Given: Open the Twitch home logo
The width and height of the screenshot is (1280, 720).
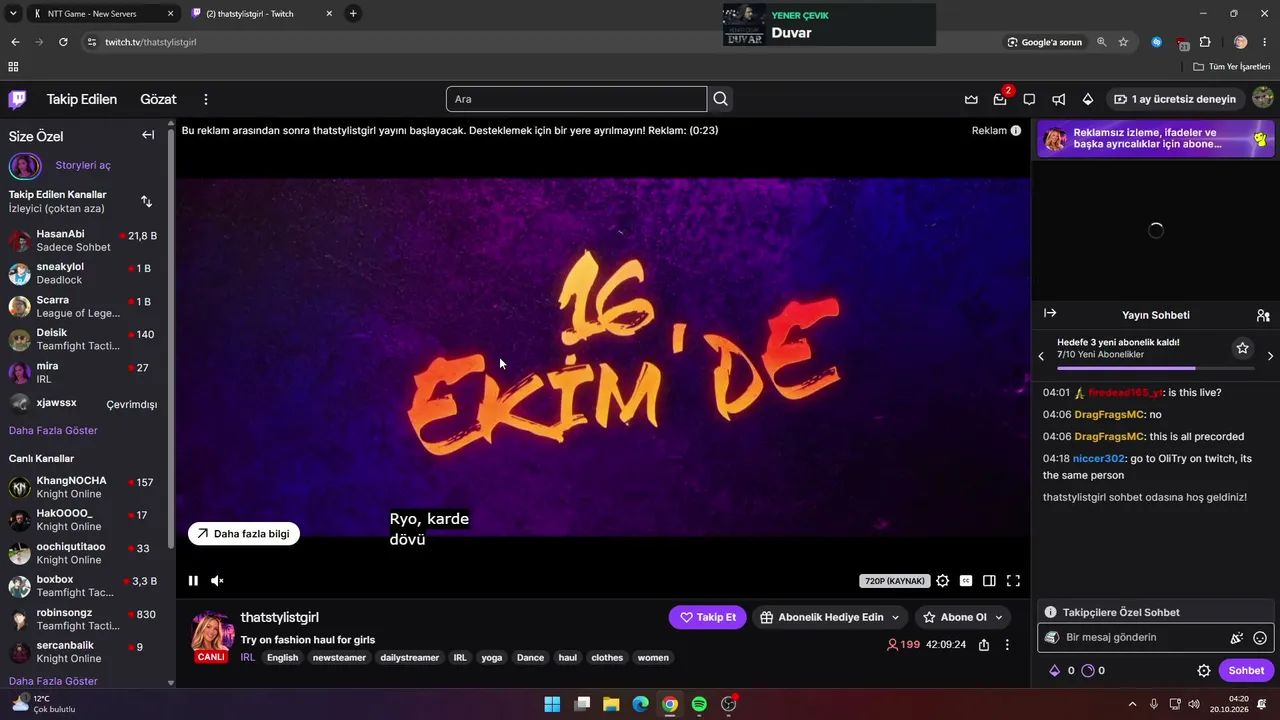Looking at the screenshot, I should (18, 99).
